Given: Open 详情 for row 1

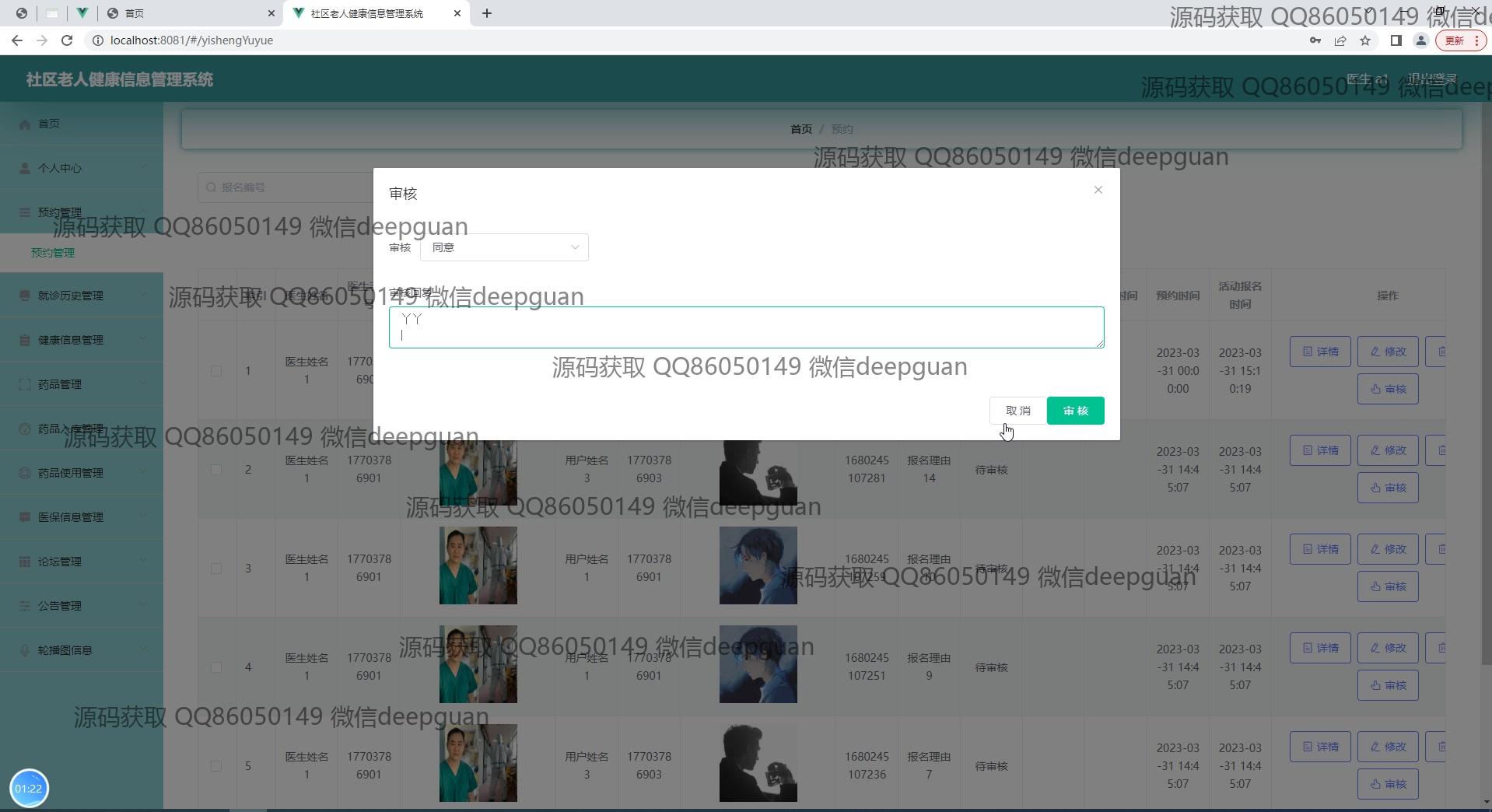Looking at the screenshot, I should click(1320, 352).
